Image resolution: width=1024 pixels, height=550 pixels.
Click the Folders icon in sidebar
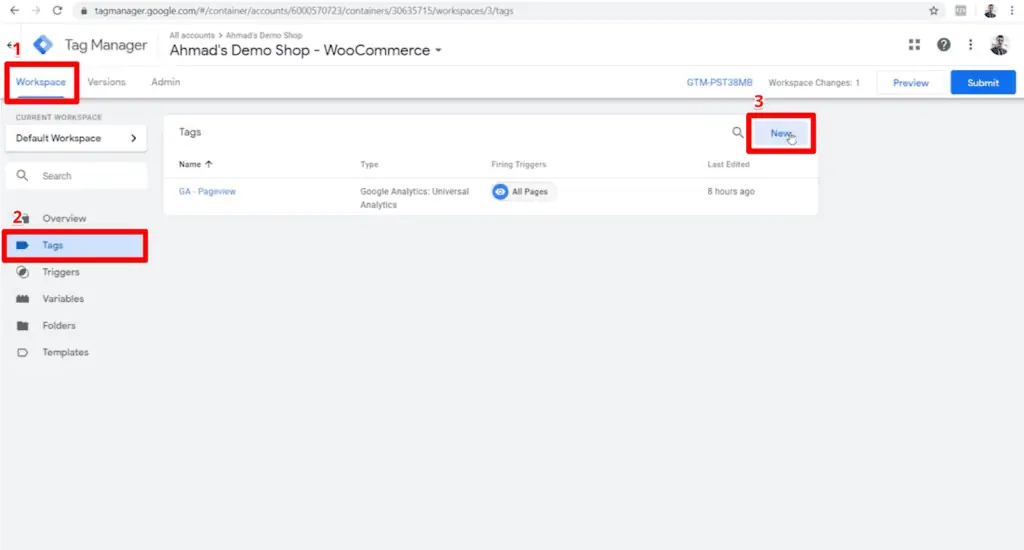(22, 325)
